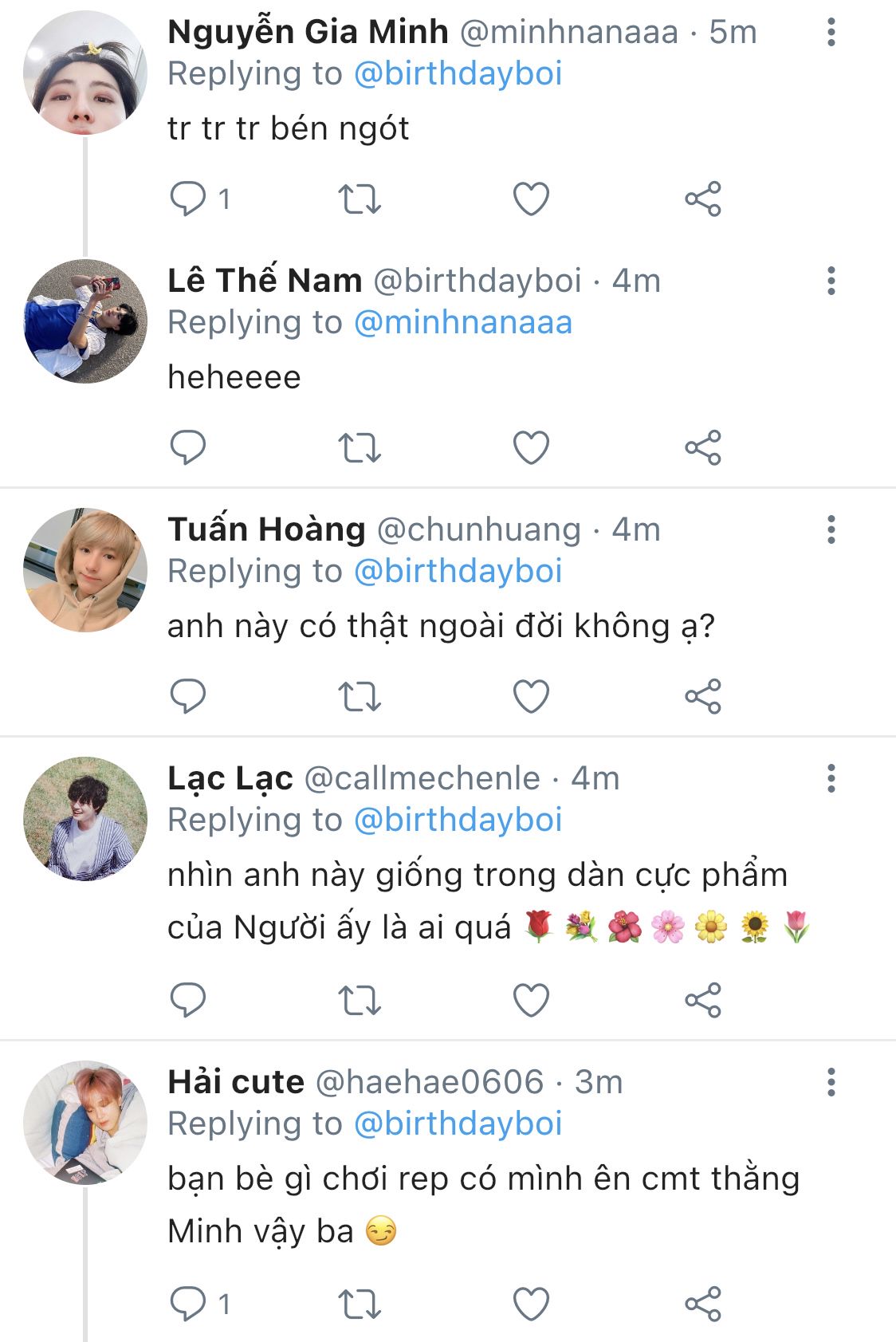Like Tuấn Hoàng's tweet
Viewport: 896px width, 1342px height.
[x=531, y=696]
